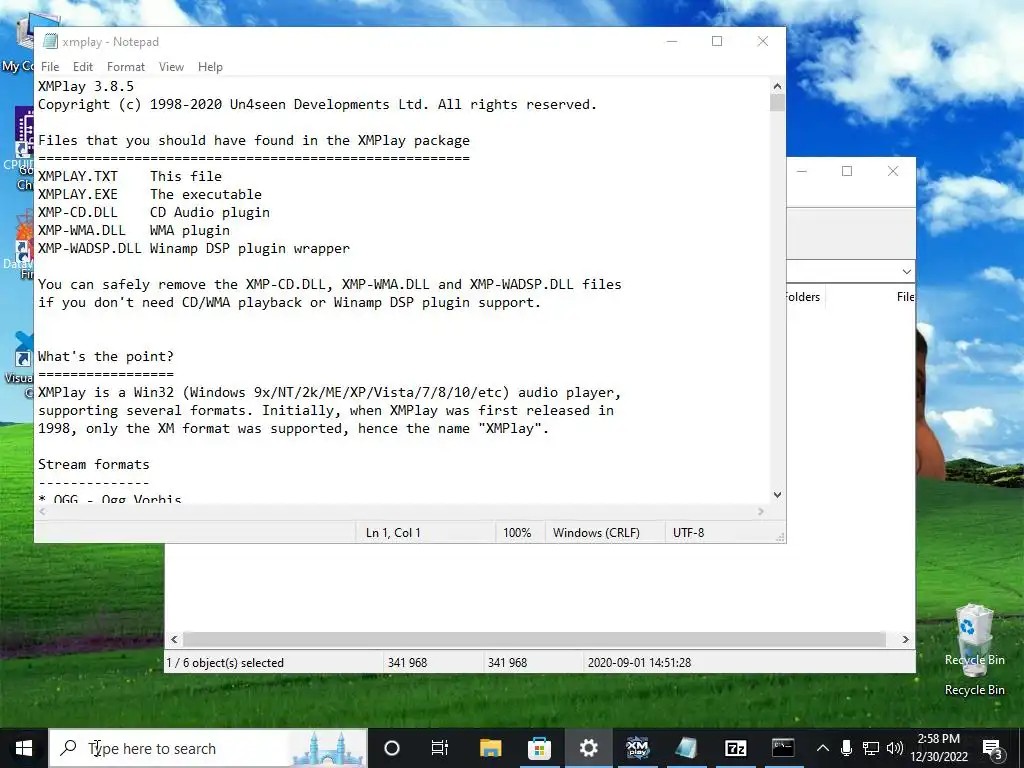
Task: Open Settings gear on the taskbar
Action: (x=588, y=748)
